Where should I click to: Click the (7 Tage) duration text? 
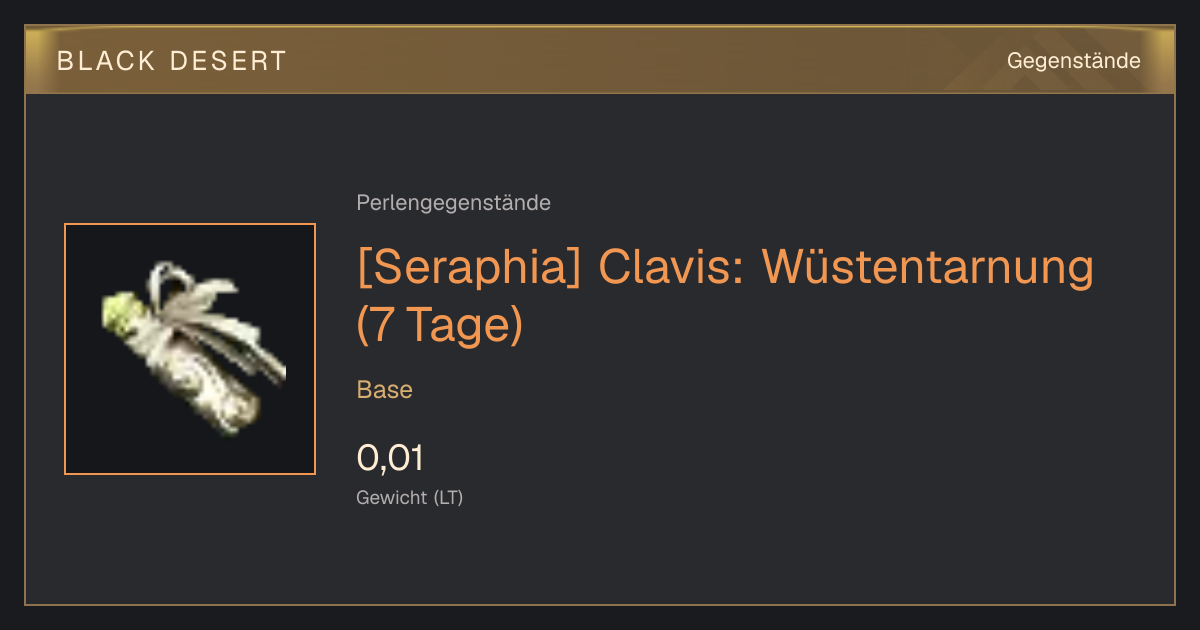coord(440,326)
